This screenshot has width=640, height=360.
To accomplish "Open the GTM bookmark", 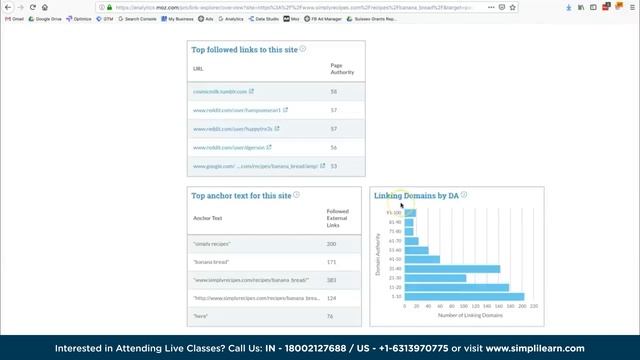I will (x=105, y=19).
